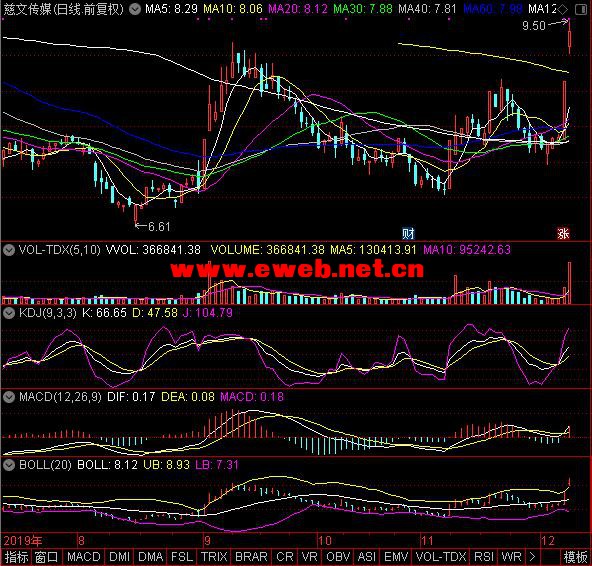The height and width of the screenshot is (566, 592).
Task: Select the DMA indicator tab
Action: (x=150, y=557)
